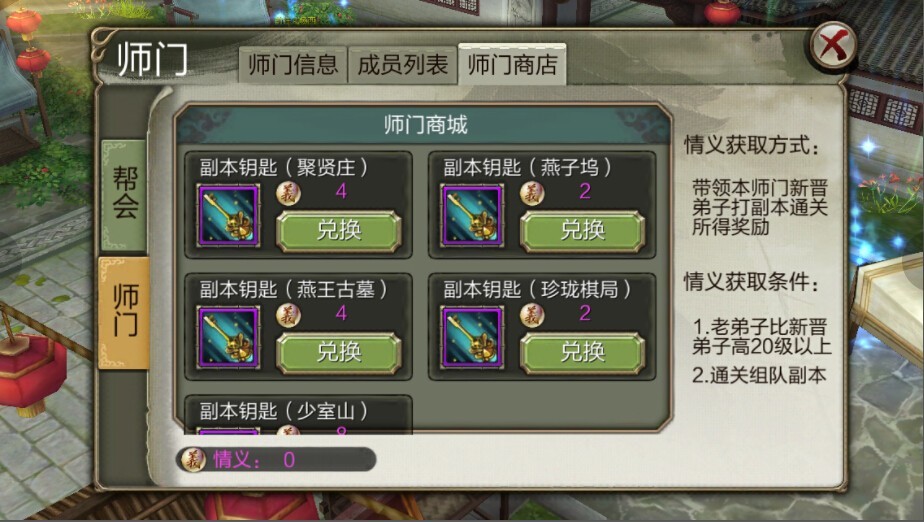Open the 成员列表 tab

click(x=402, y=65)
